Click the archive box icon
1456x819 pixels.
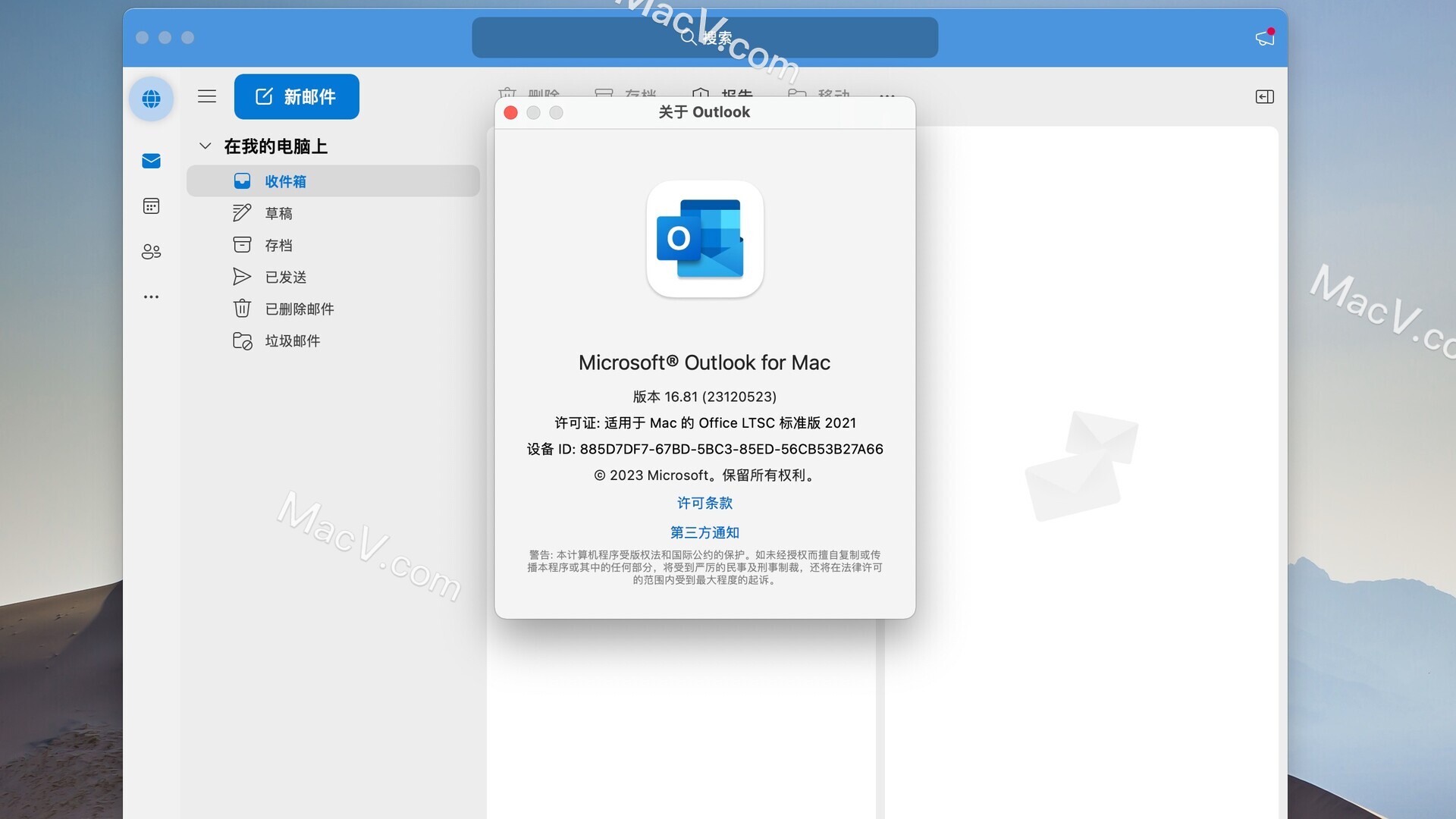point(242,245)
